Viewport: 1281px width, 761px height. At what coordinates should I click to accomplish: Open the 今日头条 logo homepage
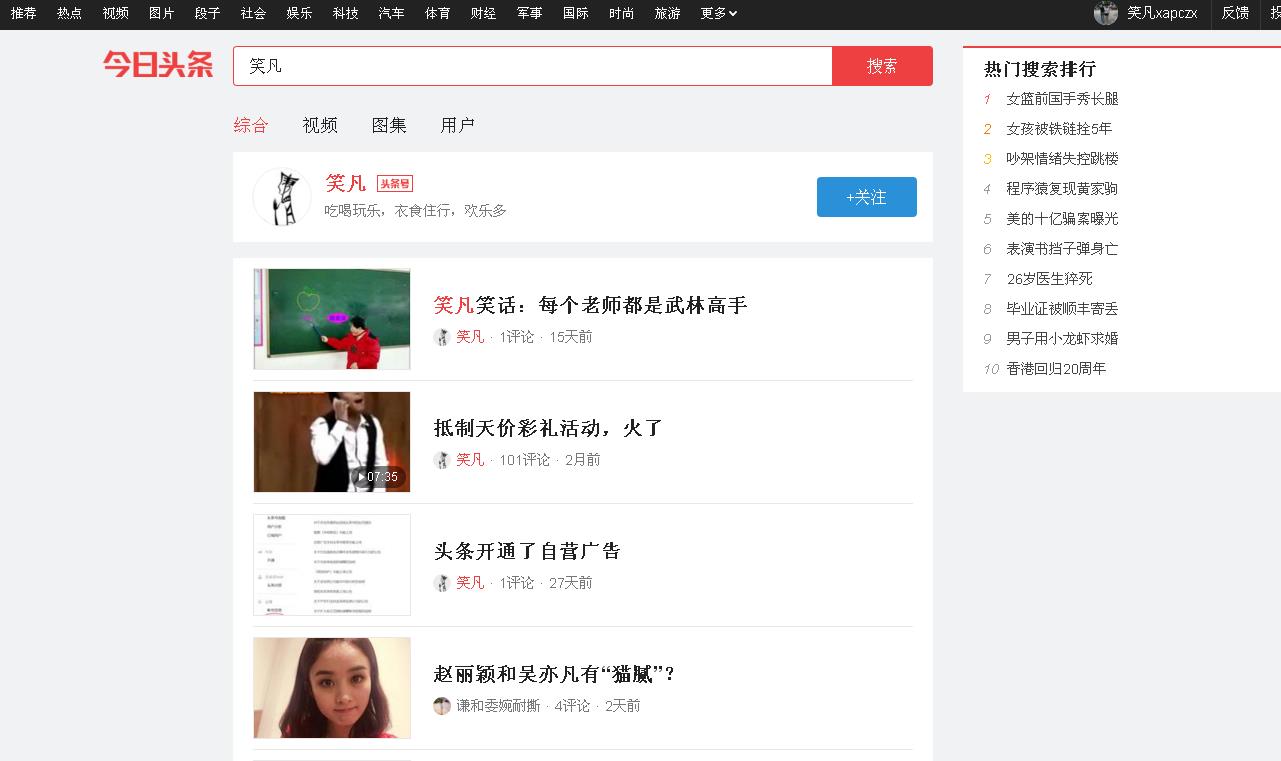(158, 65)
